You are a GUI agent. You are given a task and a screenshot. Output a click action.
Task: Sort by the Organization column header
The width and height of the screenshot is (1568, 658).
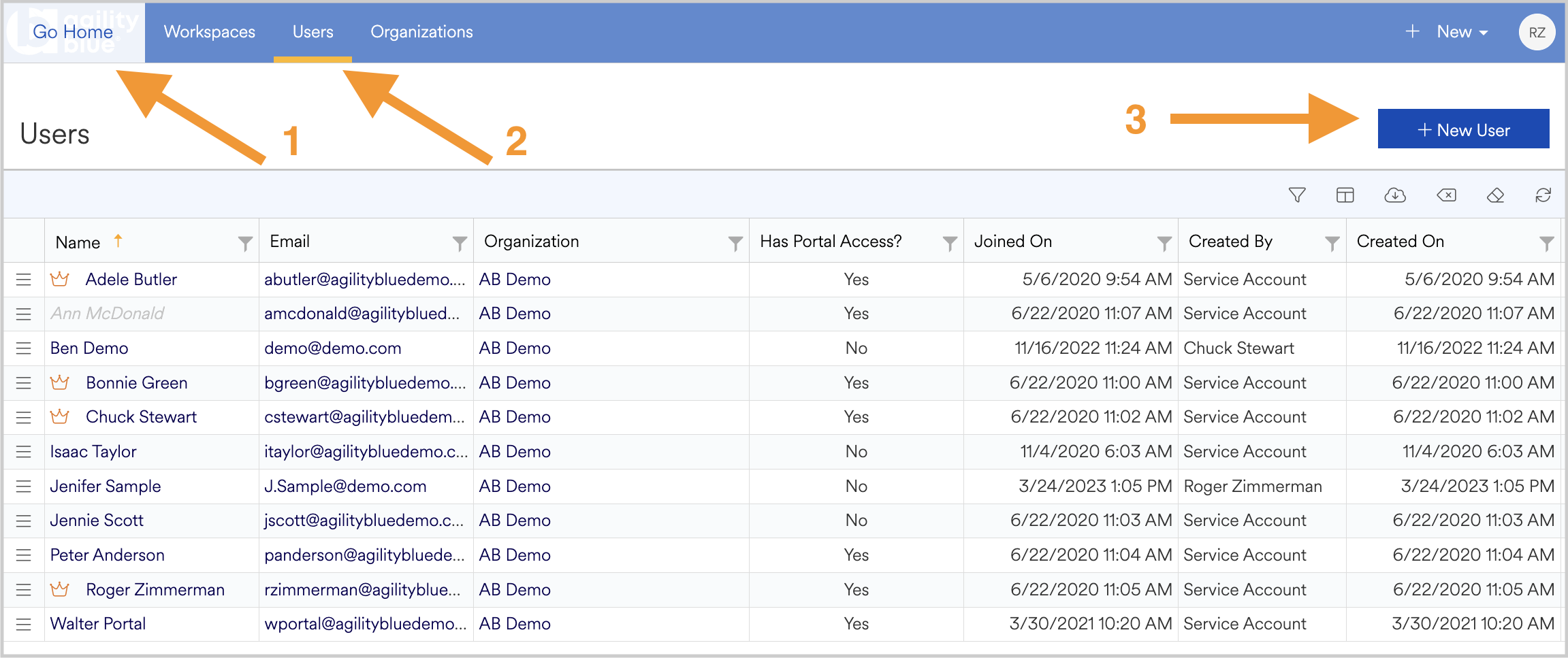coord(532,242)
